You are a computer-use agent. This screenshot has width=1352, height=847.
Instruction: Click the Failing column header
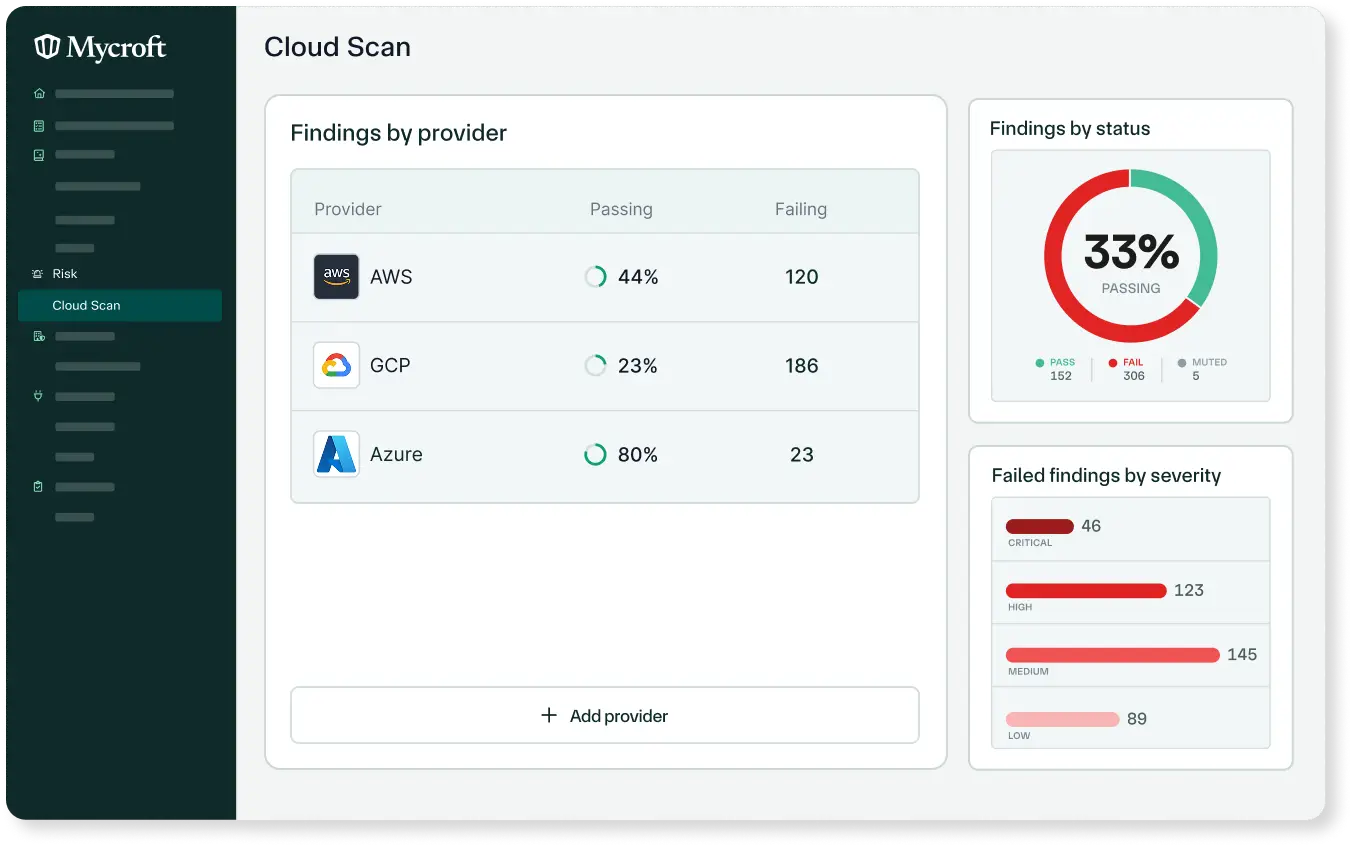coord(801,209)
